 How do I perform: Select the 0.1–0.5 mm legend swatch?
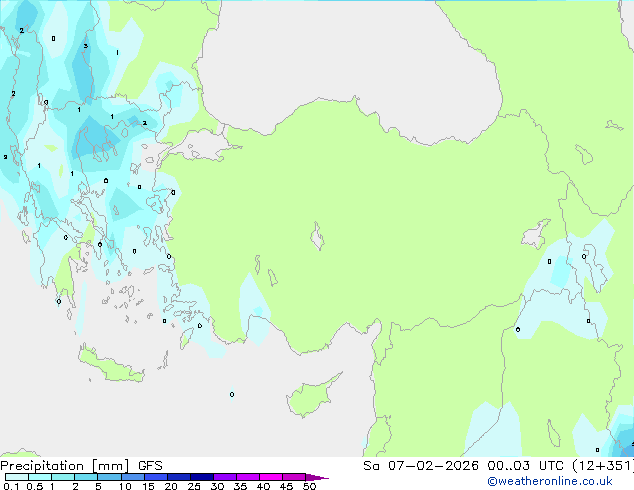pyautogui.click(x=17, y=477)
